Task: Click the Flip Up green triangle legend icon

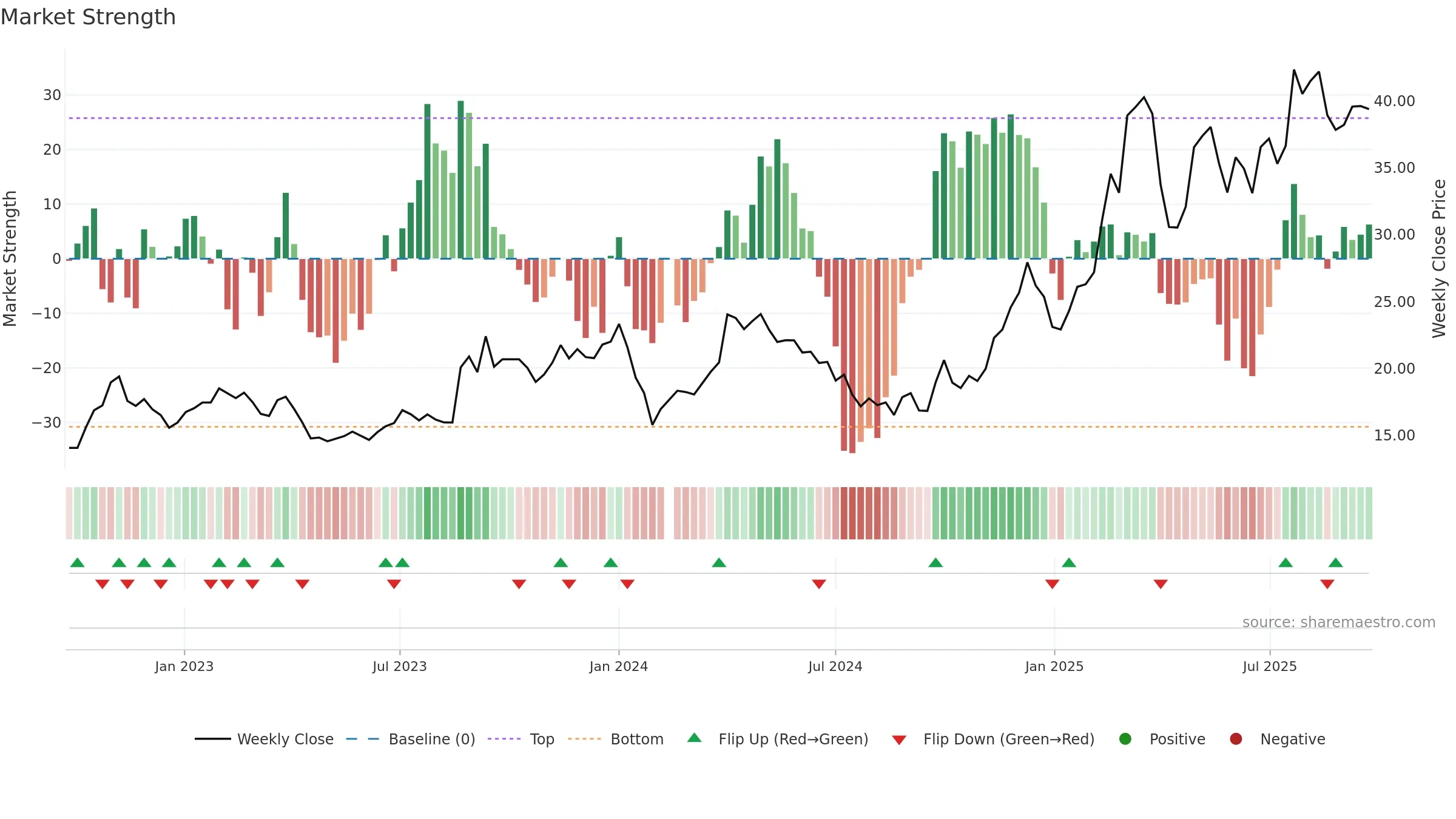Action: pyautogui.click(x=695, y=738)
